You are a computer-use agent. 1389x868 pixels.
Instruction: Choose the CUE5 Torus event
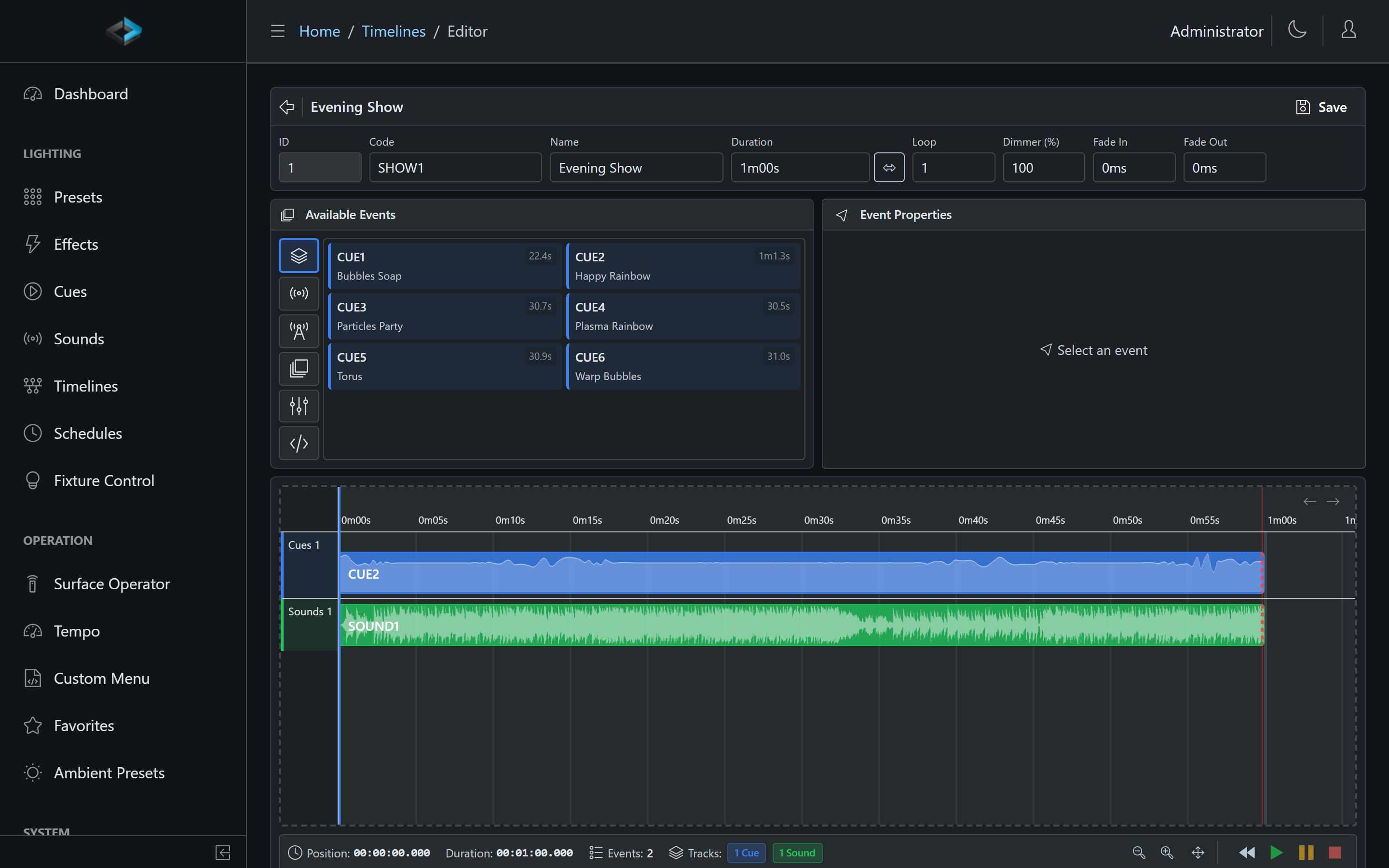click(445, 366)
